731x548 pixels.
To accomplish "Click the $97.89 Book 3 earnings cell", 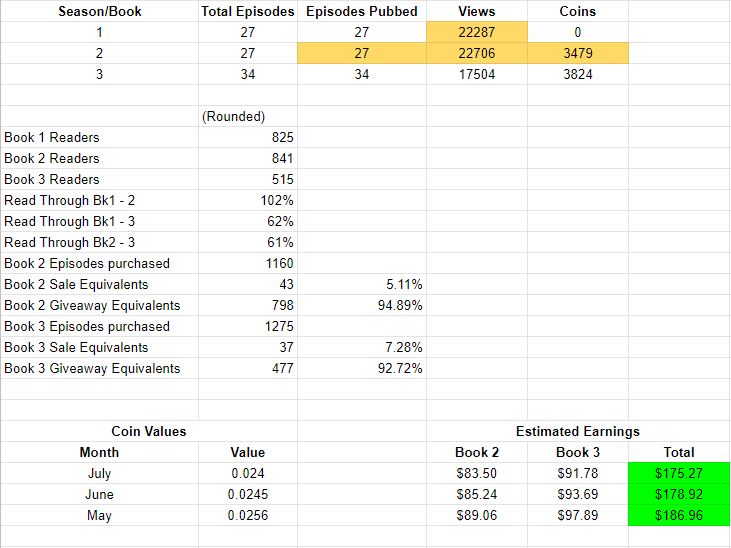I will 578,515.
